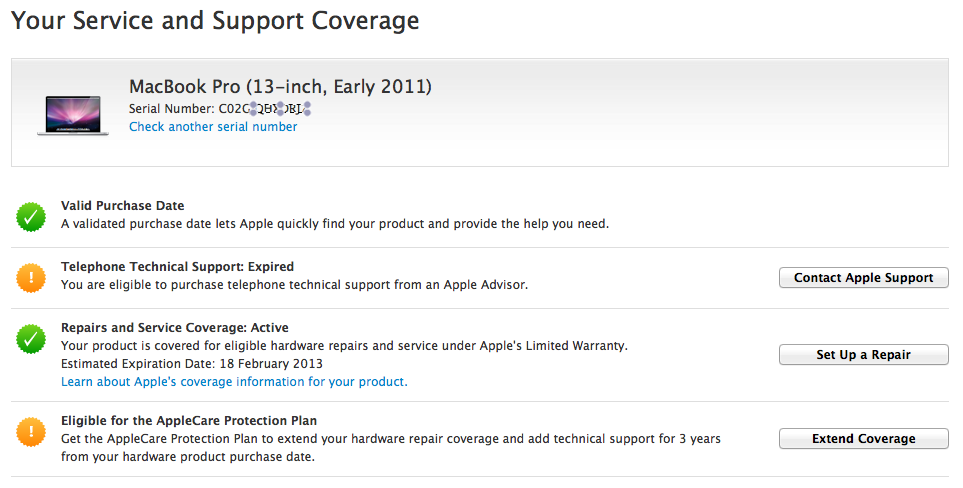The width and height of the screenshot is (963, 488).
Task: Click the telephone support eligibility description sentence
Action: coord(294,285)
